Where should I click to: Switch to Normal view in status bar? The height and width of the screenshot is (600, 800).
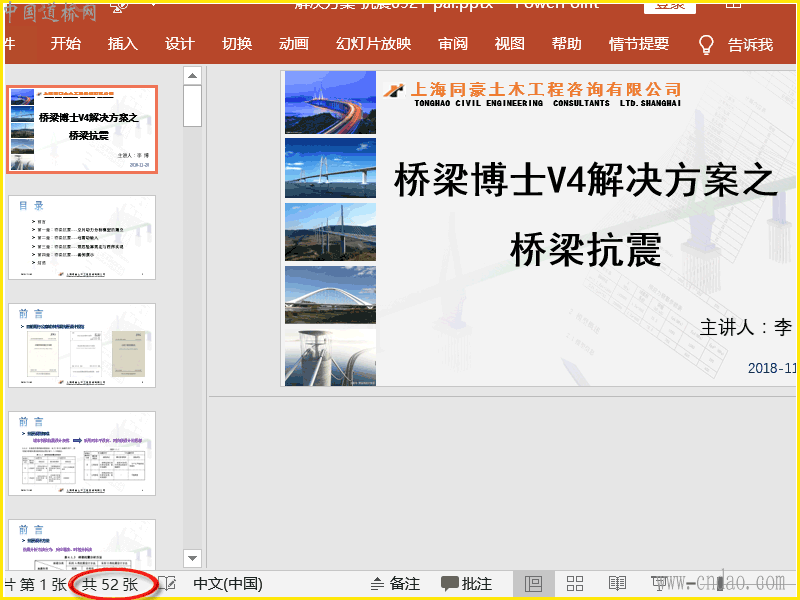pyautogui.click(x=533, y=584)
